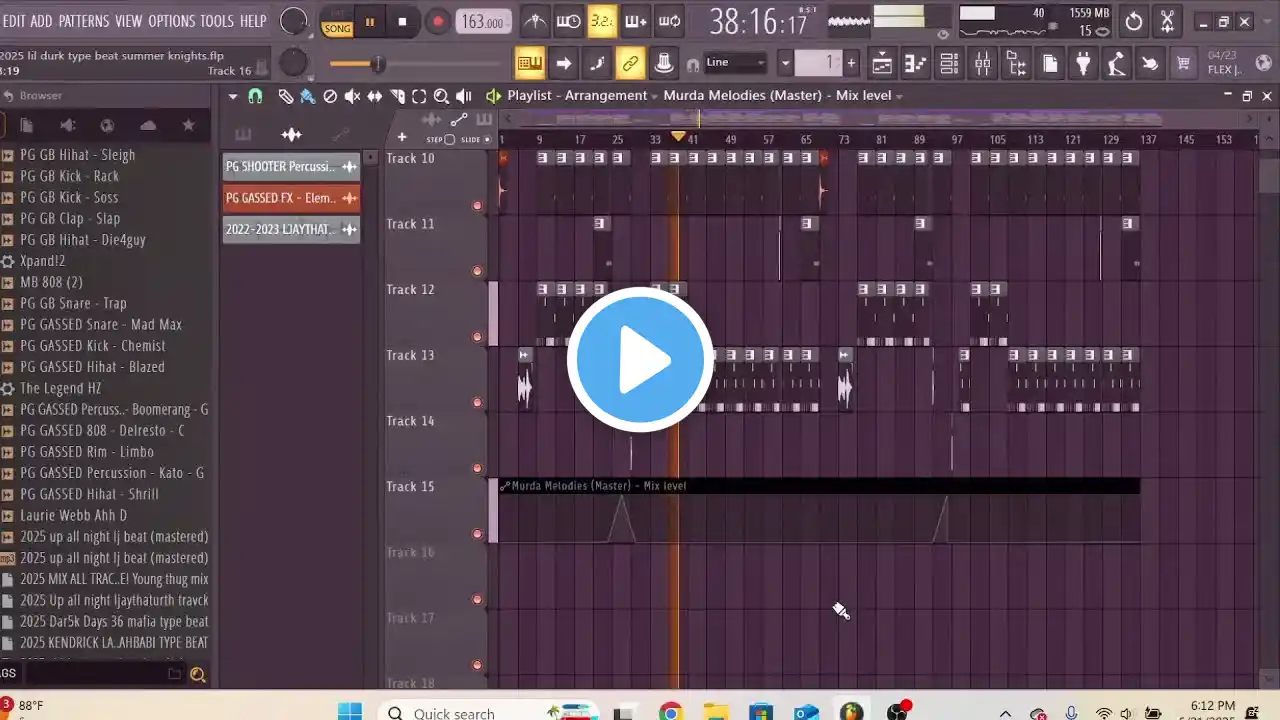The width and height of the screenshot is (1280, 720).
Task: Adjust the master volume knob
Action: [x=293, y=21]
